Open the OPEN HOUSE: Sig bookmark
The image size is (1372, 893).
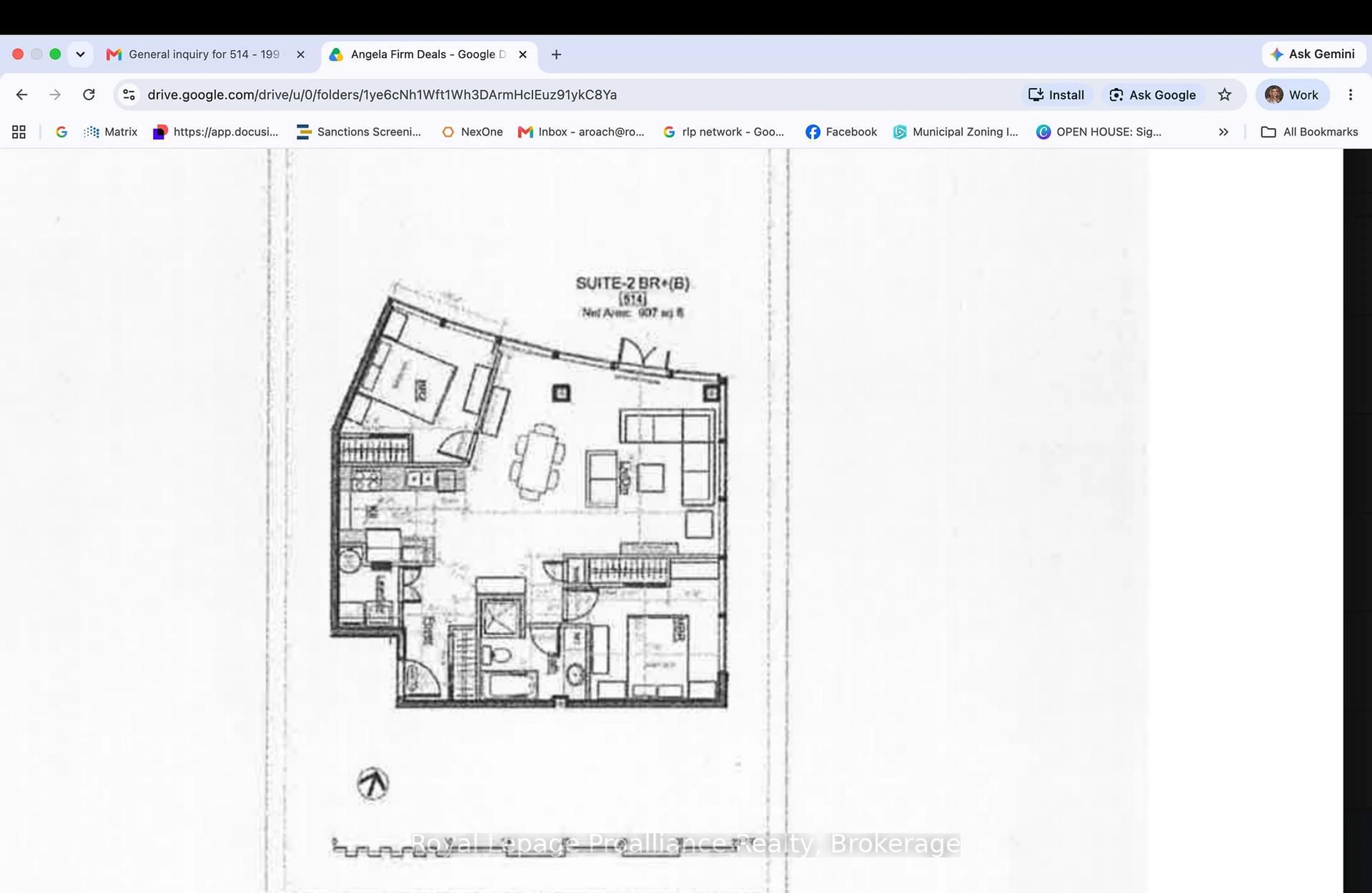[x=1099, y=132]
